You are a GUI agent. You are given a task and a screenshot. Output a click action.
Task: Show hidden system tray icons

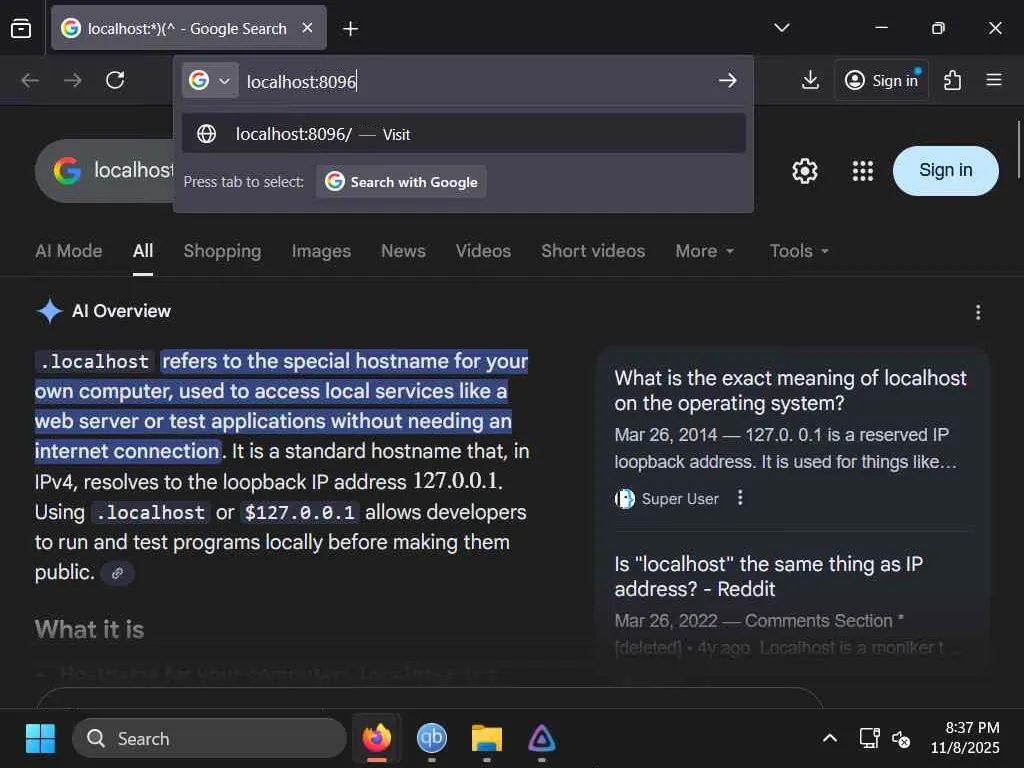[x=829, y=739]
